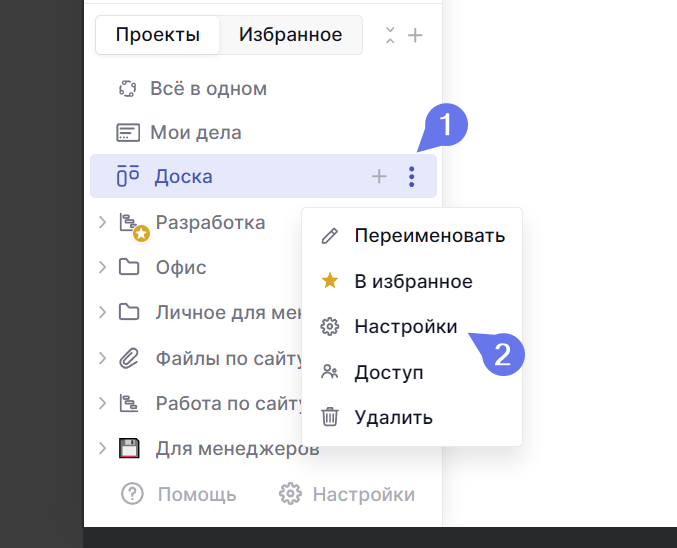Click the Мои дела list icon
This screenshot has width=677, height=548.
[127, 133]
